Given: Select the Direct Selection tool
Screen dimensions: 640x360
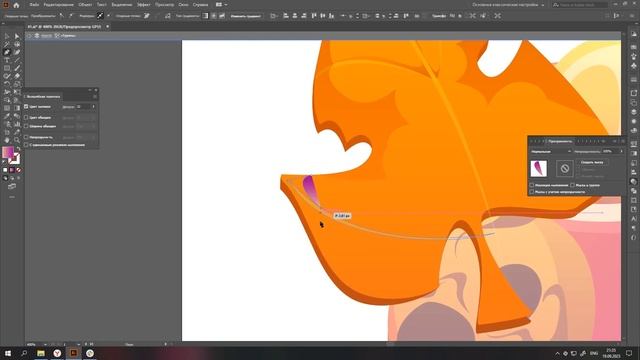Looking at the screenshot, I should [17, 36].
